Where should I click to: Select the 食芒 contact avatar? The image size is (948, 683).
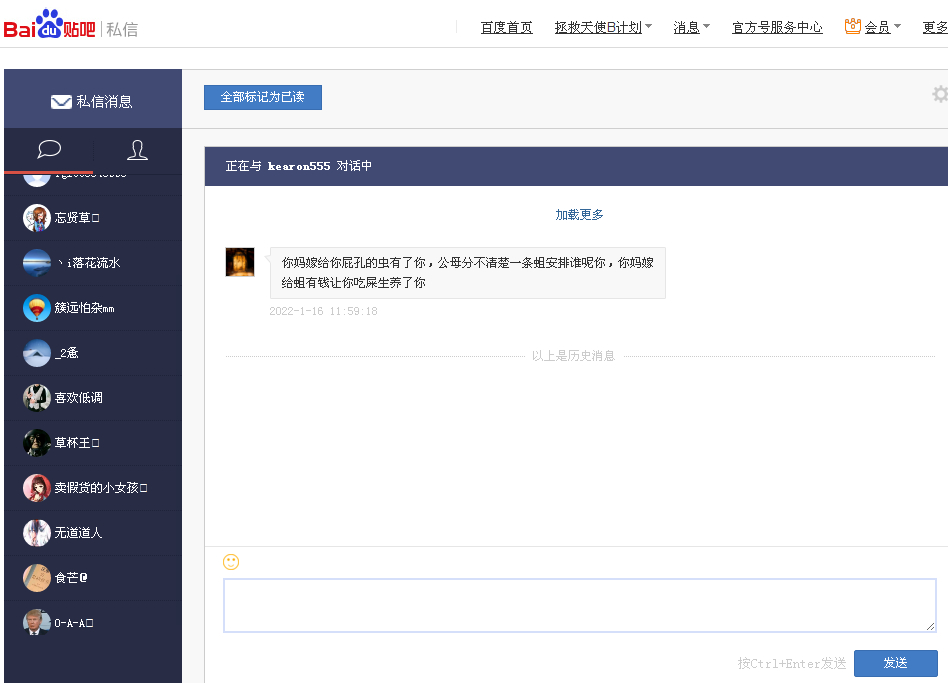pos(37,577)
